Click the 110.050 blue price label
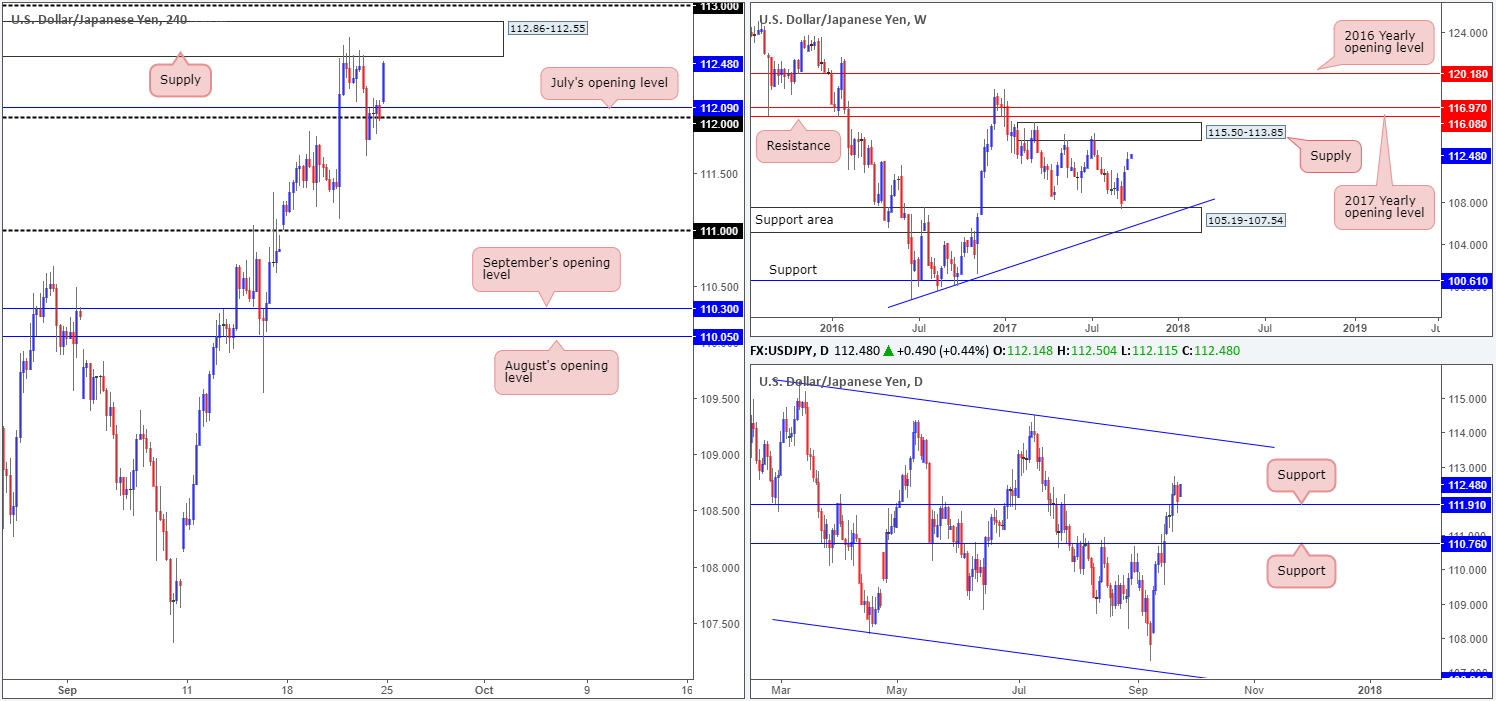Screen dimensions: 1496x701 tap(720, 337)
